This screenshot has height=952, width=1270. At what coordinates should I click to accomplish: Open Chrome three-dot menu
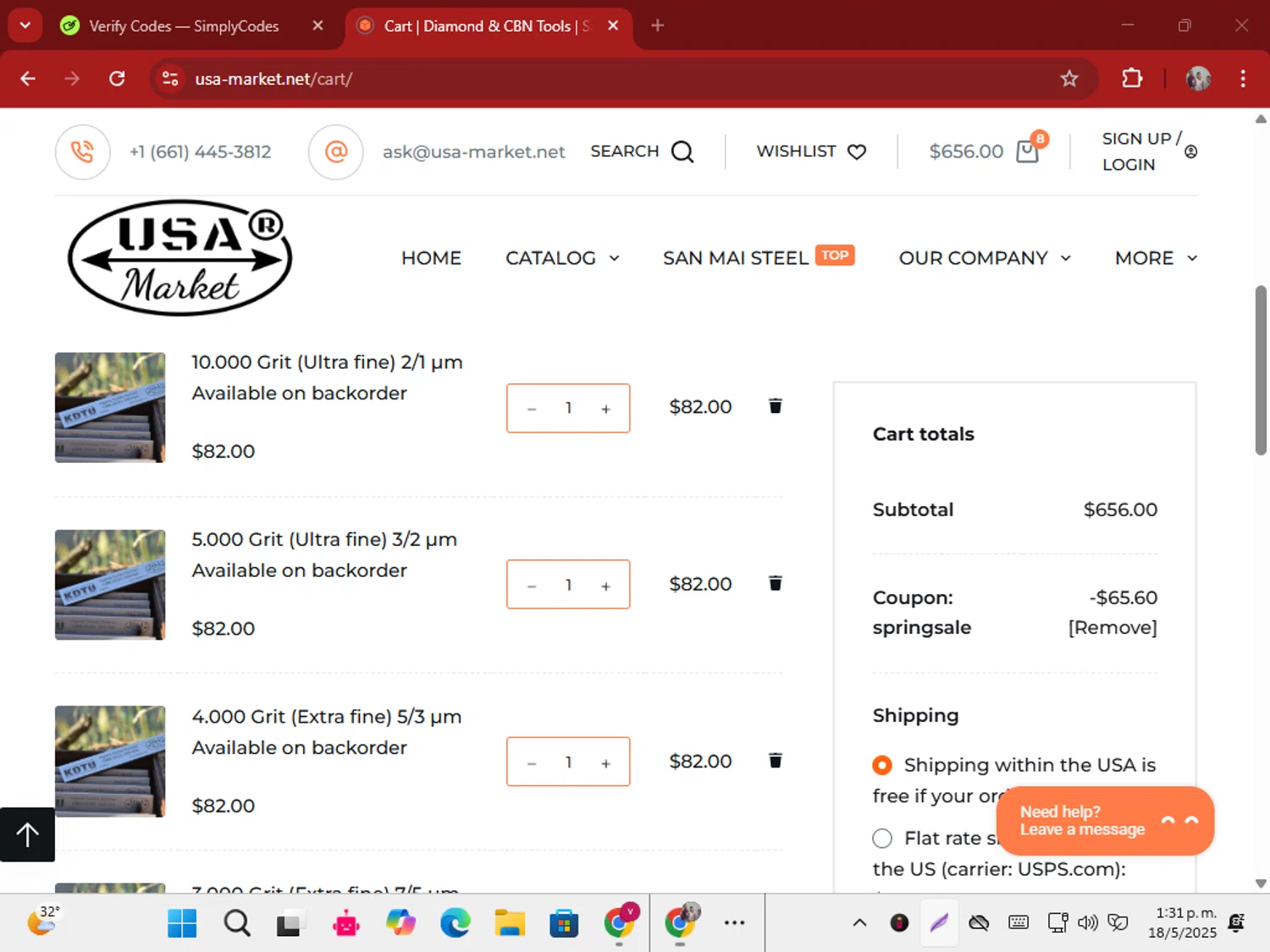point(1243,79)
